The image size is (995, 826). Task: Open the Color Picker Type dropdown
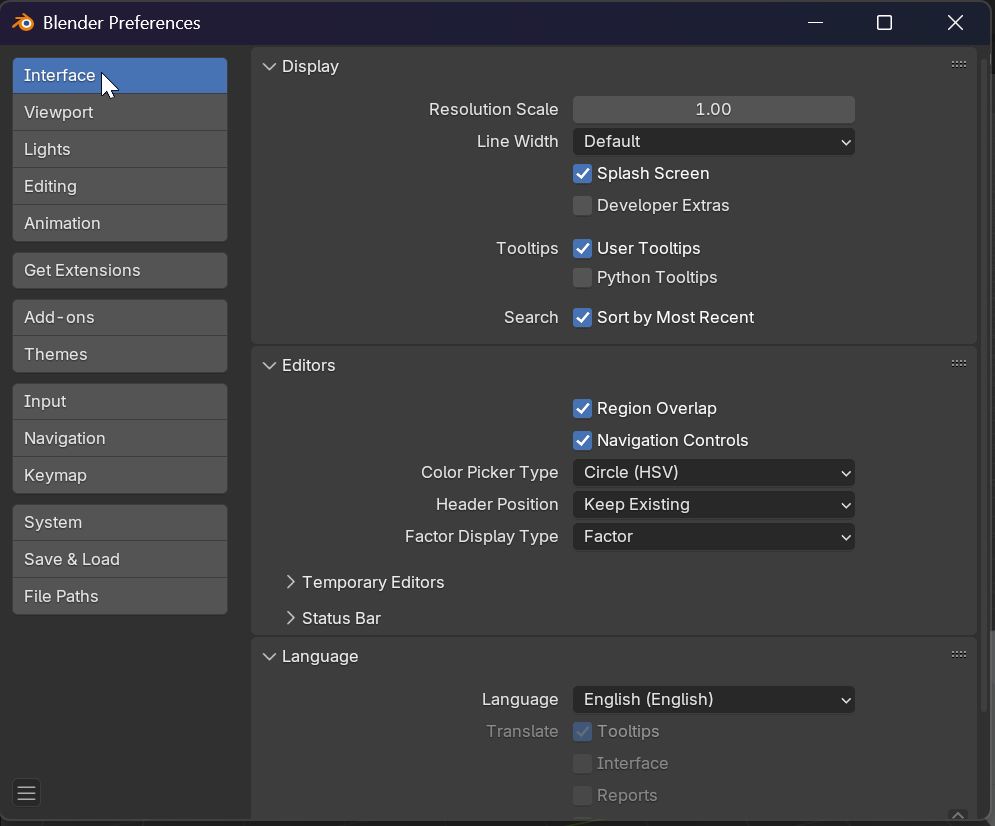pyautogui.click(x=713, y=473)
